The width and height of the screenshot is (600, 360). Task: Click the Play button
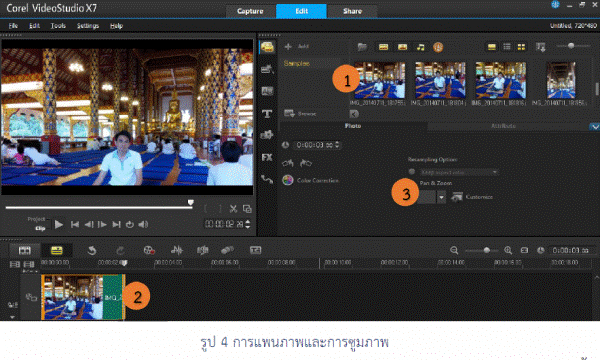(59, 225)
